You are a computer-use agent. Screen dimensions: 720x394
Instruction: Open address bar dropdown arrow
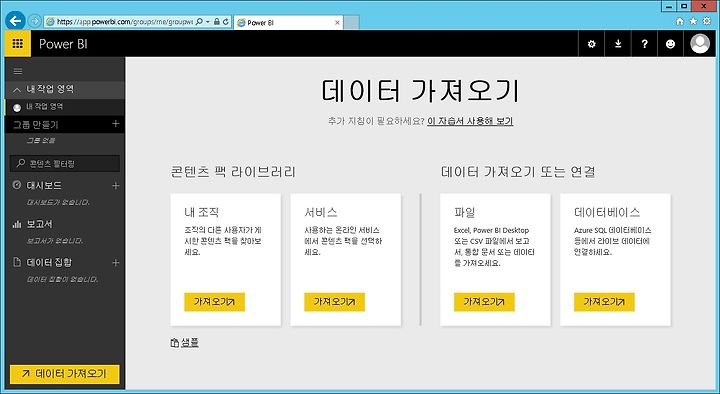[208, 22]
